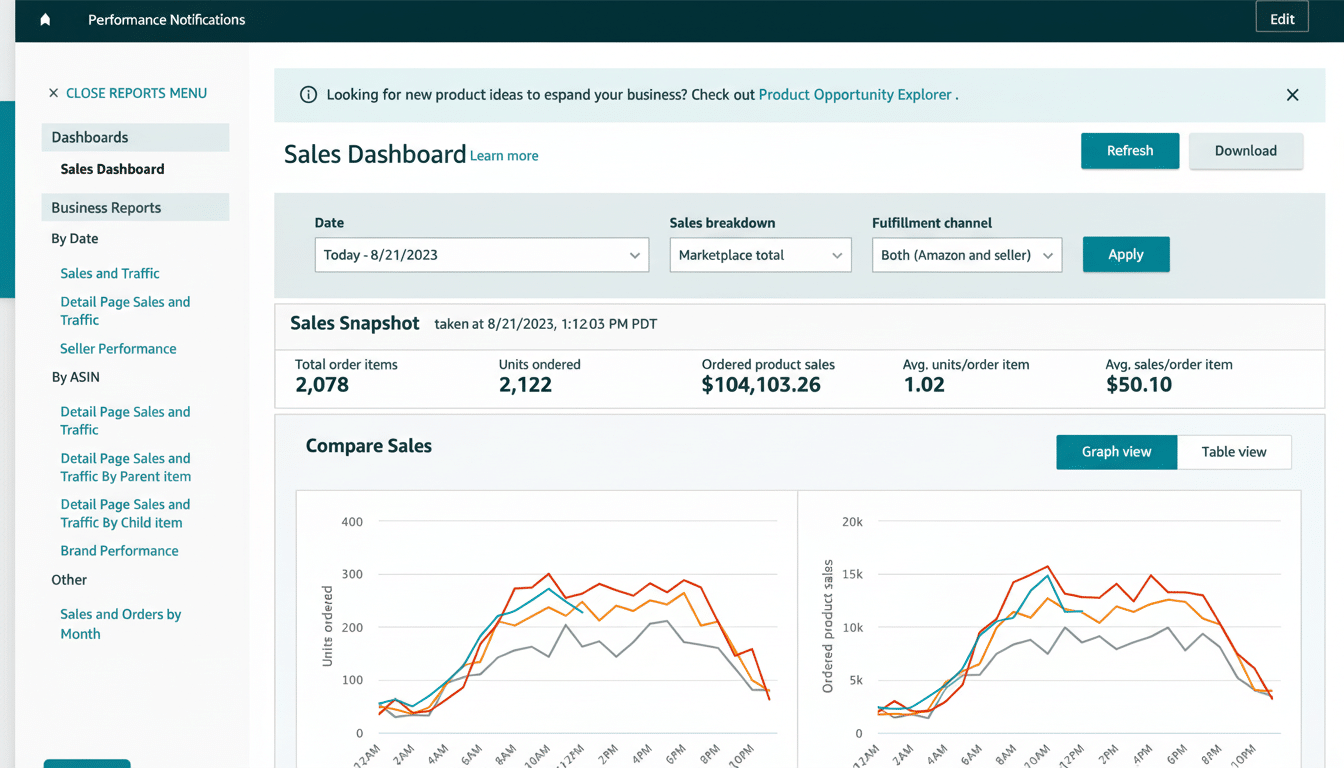
Task: Open the Date dropdown showing Today - 8/21/2023
Action: pyautogui.click(x=481, y=255)
